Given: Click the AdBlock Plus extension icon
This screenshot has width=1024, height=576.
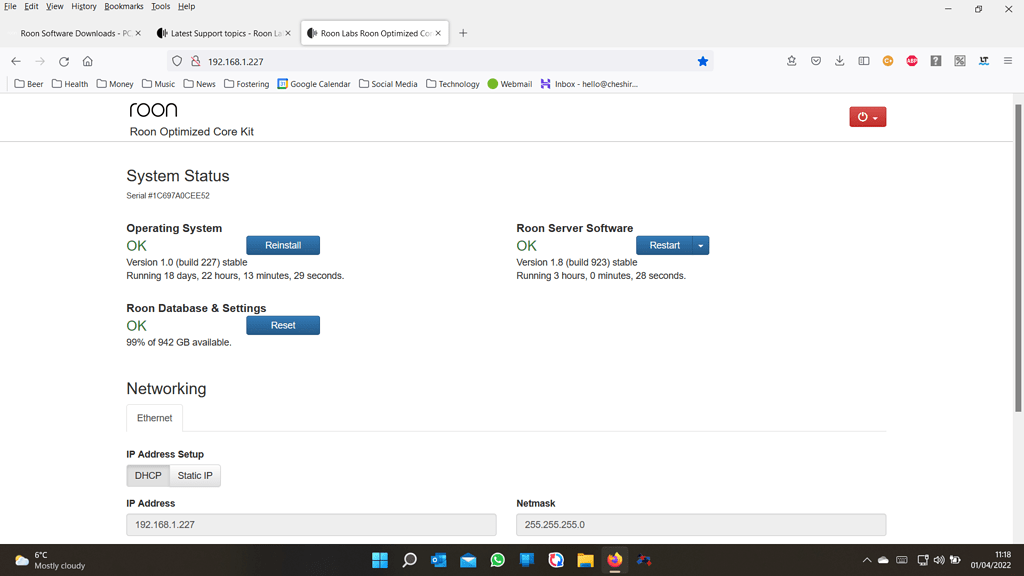Looking at the screenshot, I should point(912,60).
